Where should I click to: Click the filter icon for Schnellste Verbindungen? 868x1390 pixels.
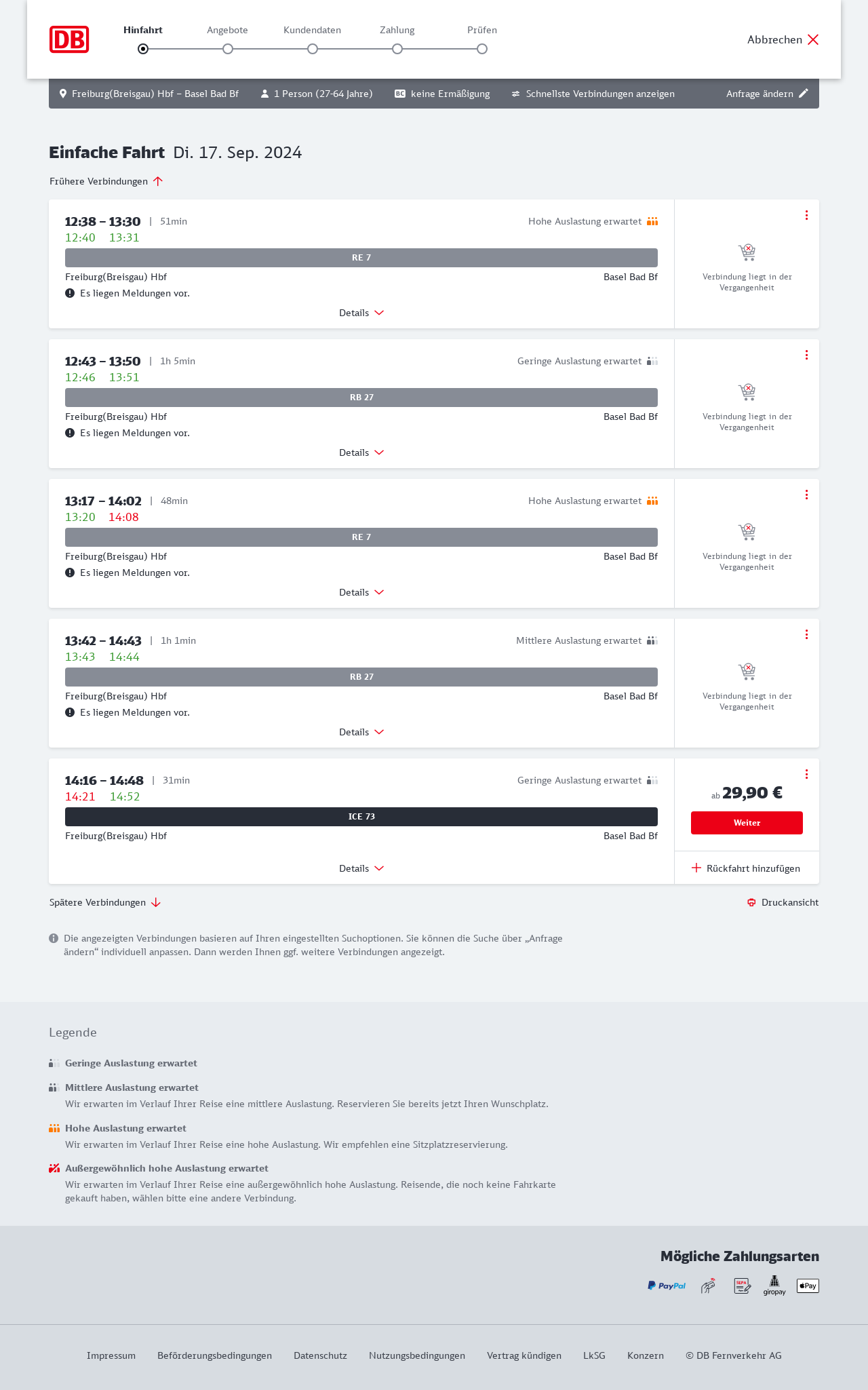[516, 94]
